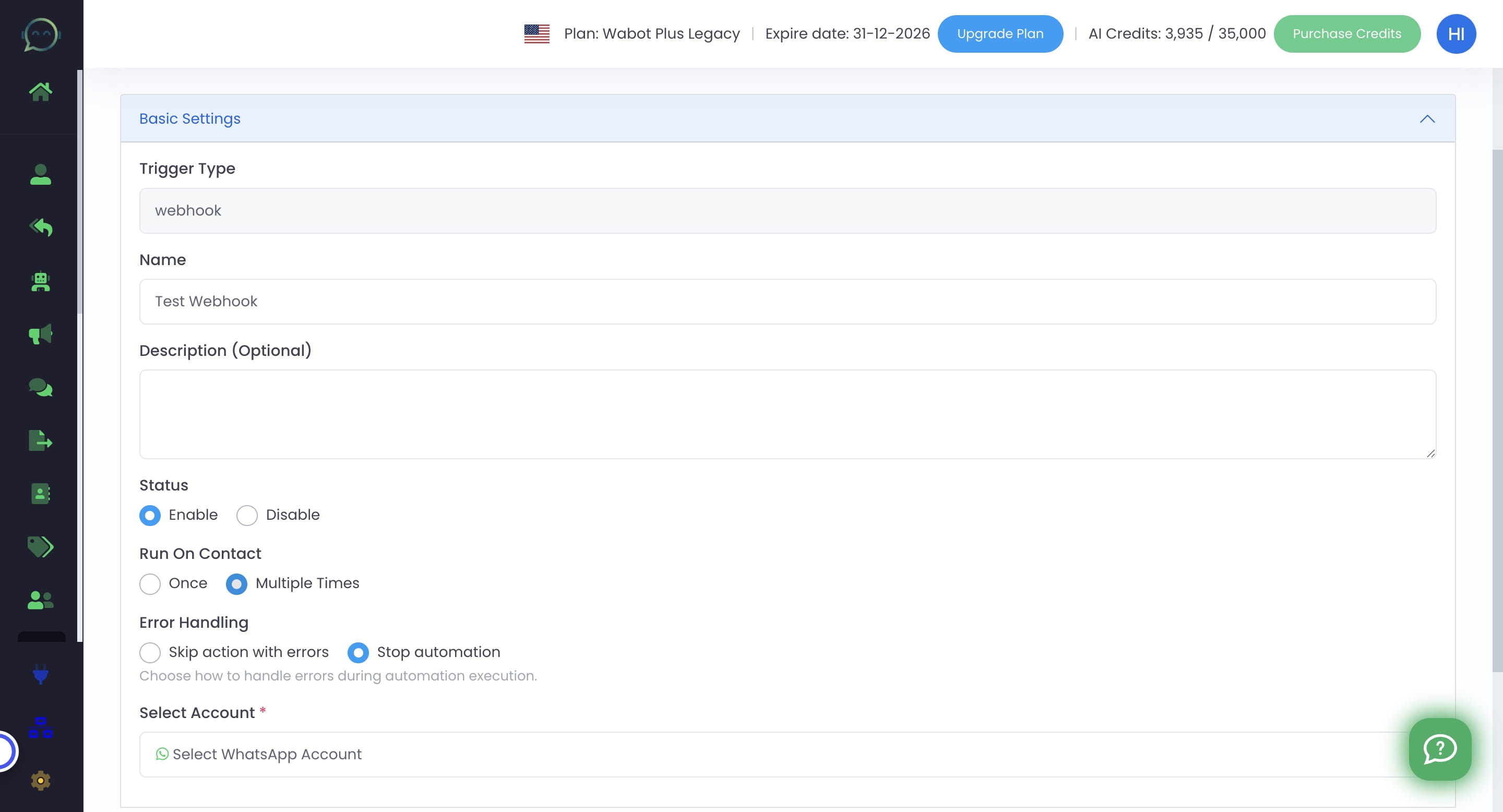The width and height of the screenshot is (1503, 812).
Task: Open the home dashboard sidebar icon
Action: (40, 91)
